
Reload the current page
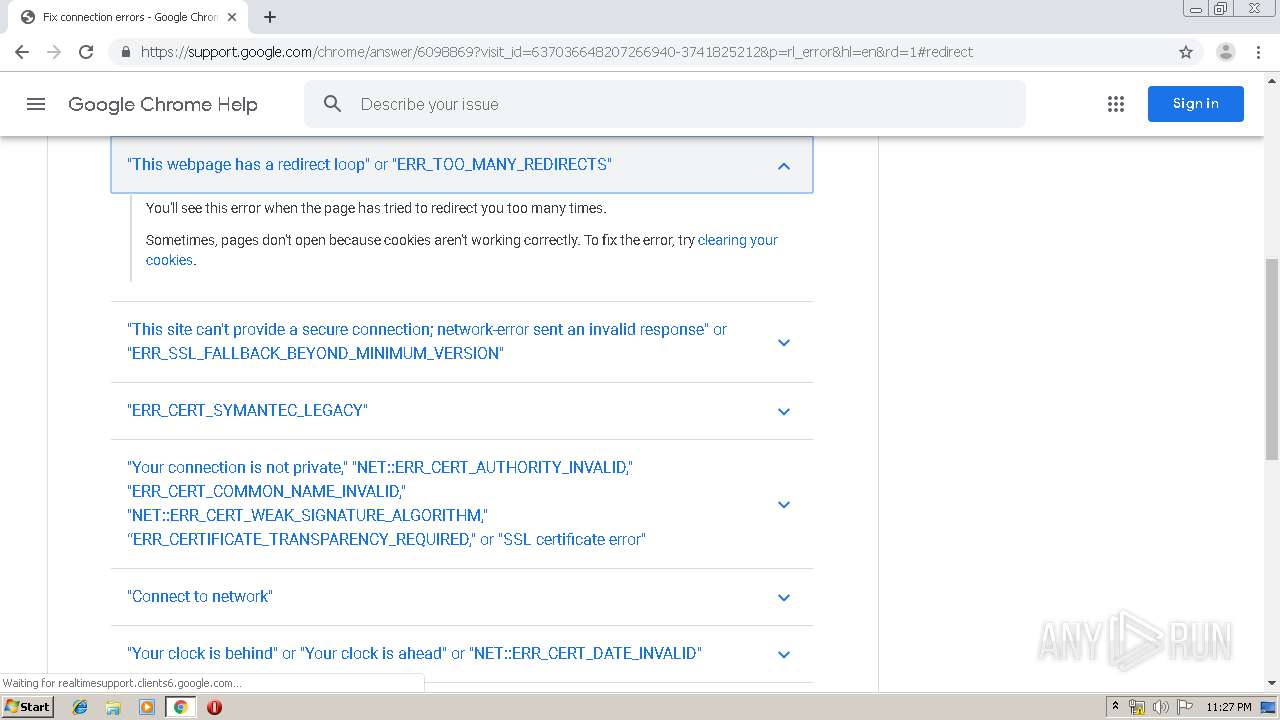point(86,52)
